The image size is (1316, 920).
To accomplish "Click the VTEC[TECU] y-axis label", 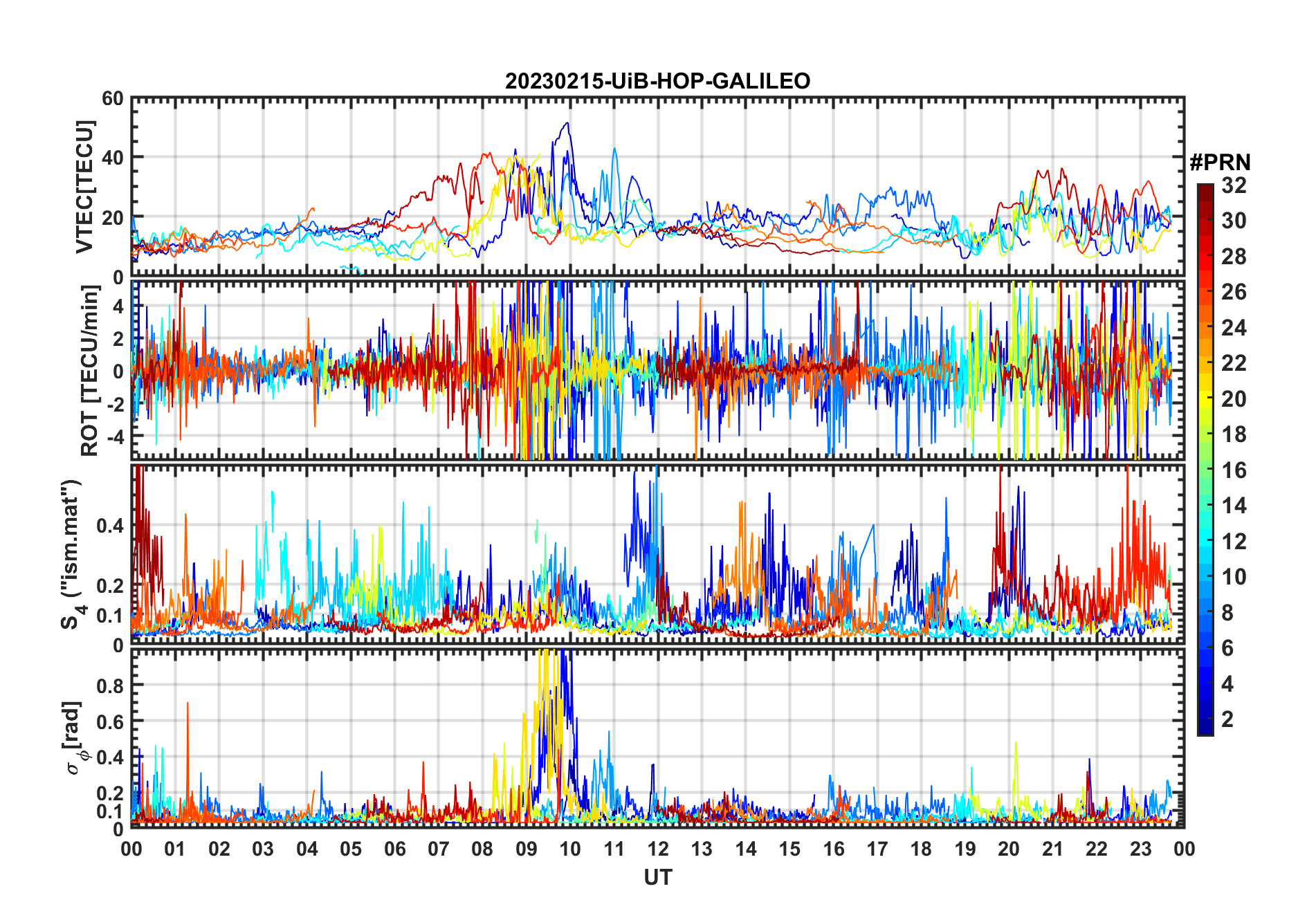I will pos(84,187).
